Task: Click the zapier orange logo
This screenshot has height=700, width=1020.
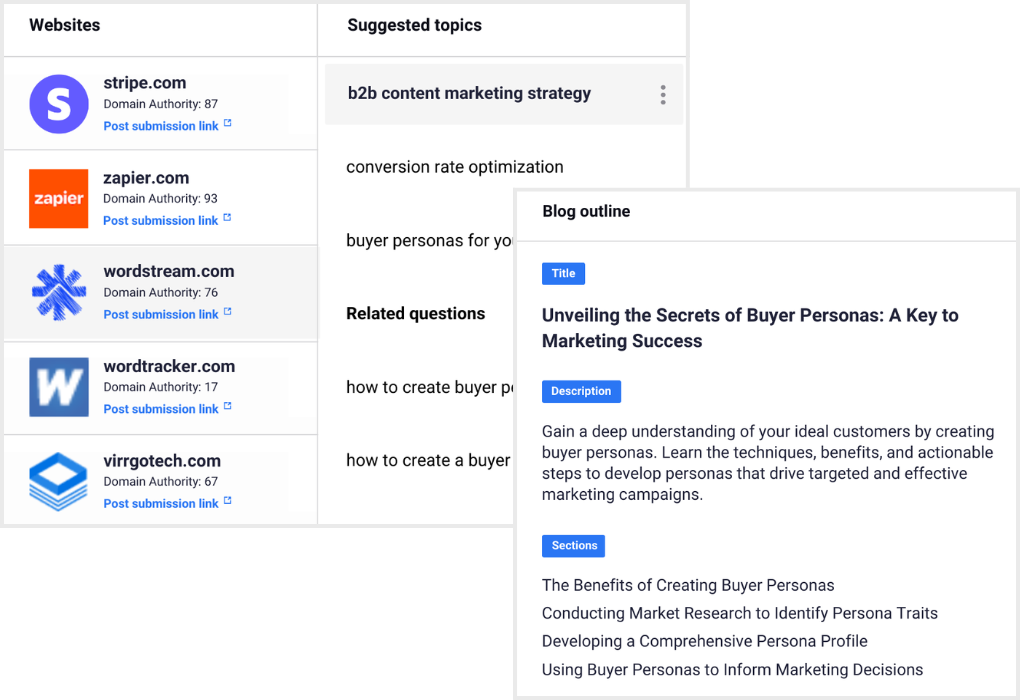Action: [x=59, y=198]
